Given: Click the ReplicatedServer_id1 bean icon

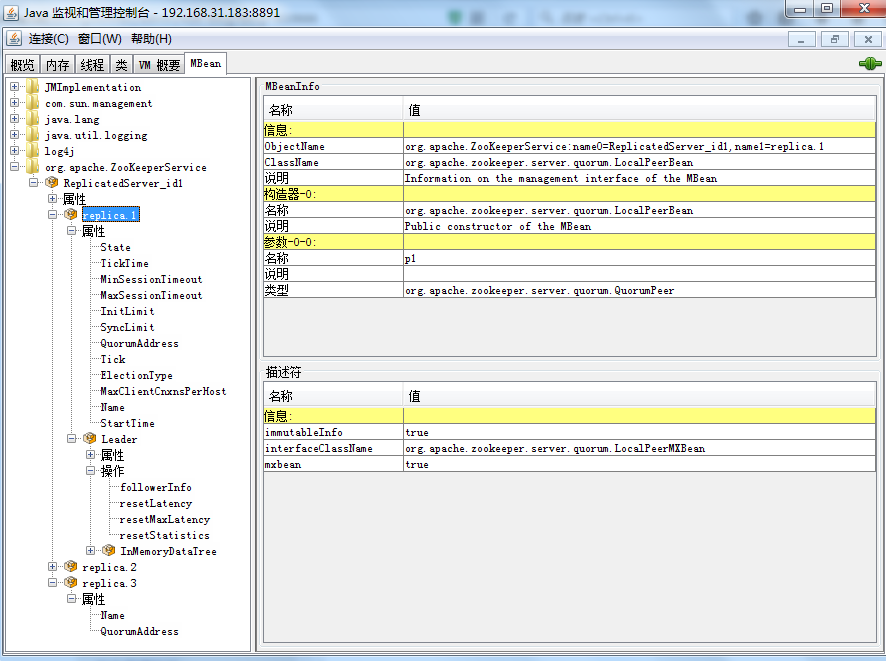Looking at the screenshot, I should pyautogui.click(x=52, y=182).
